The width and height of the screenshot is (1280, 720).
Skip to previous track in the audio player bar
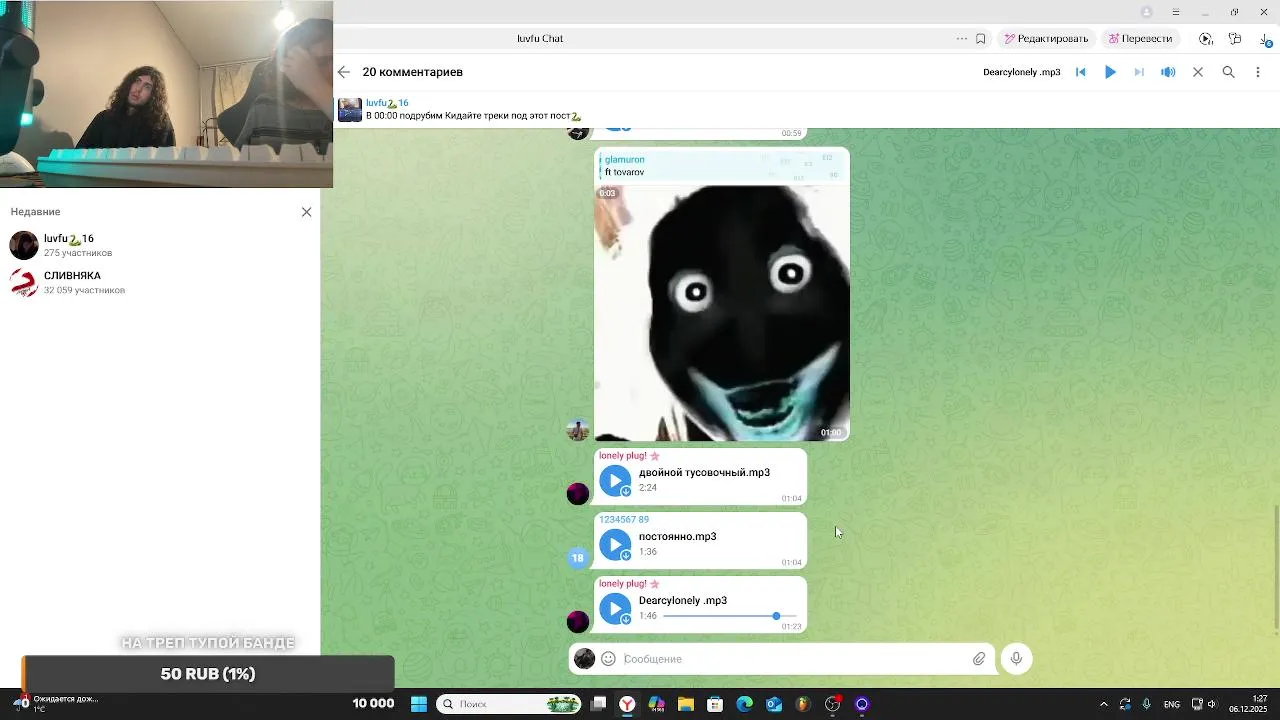click(1080, 72)
